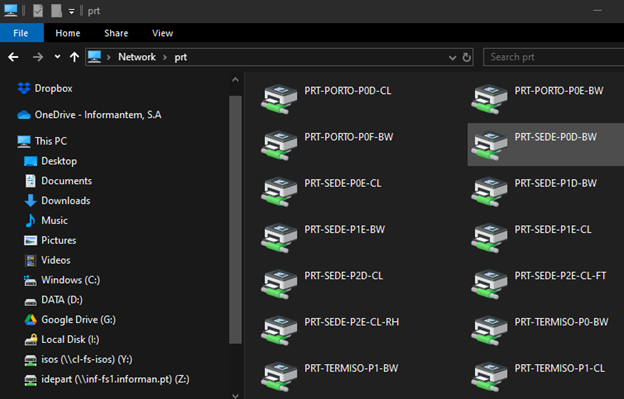The height and width of the screenshot is (399, 624).
Task: Click the PRT-SEDE-P2E-CL-FT label
Action: click(x=560, y=276)
